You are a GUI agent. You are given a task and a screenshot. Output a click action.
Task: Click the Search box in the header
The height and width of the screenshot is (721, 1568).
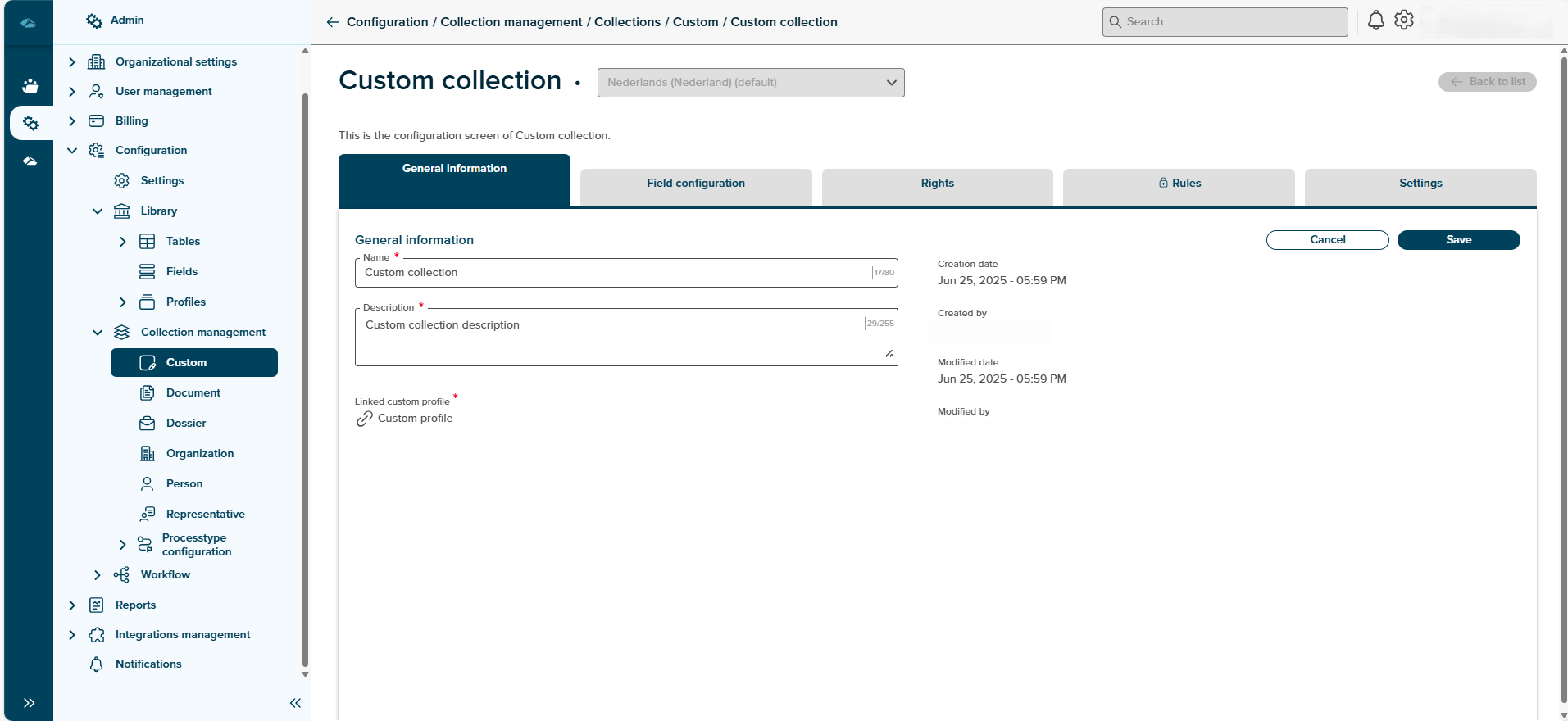(1225, 22)
